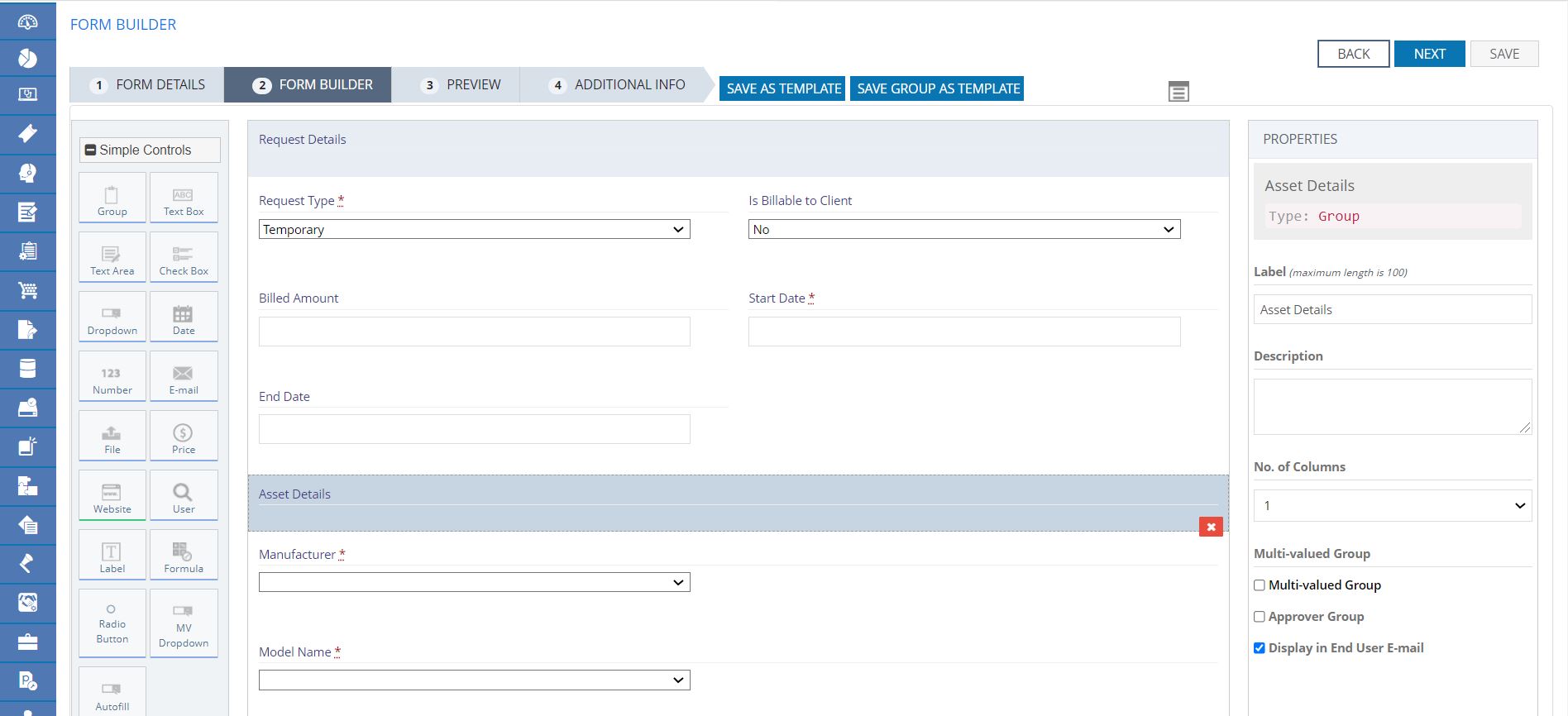This screenshot has width=1568, height=716.
Task: Open the database cylinder sidebar icon
Action: coord(27,368)
